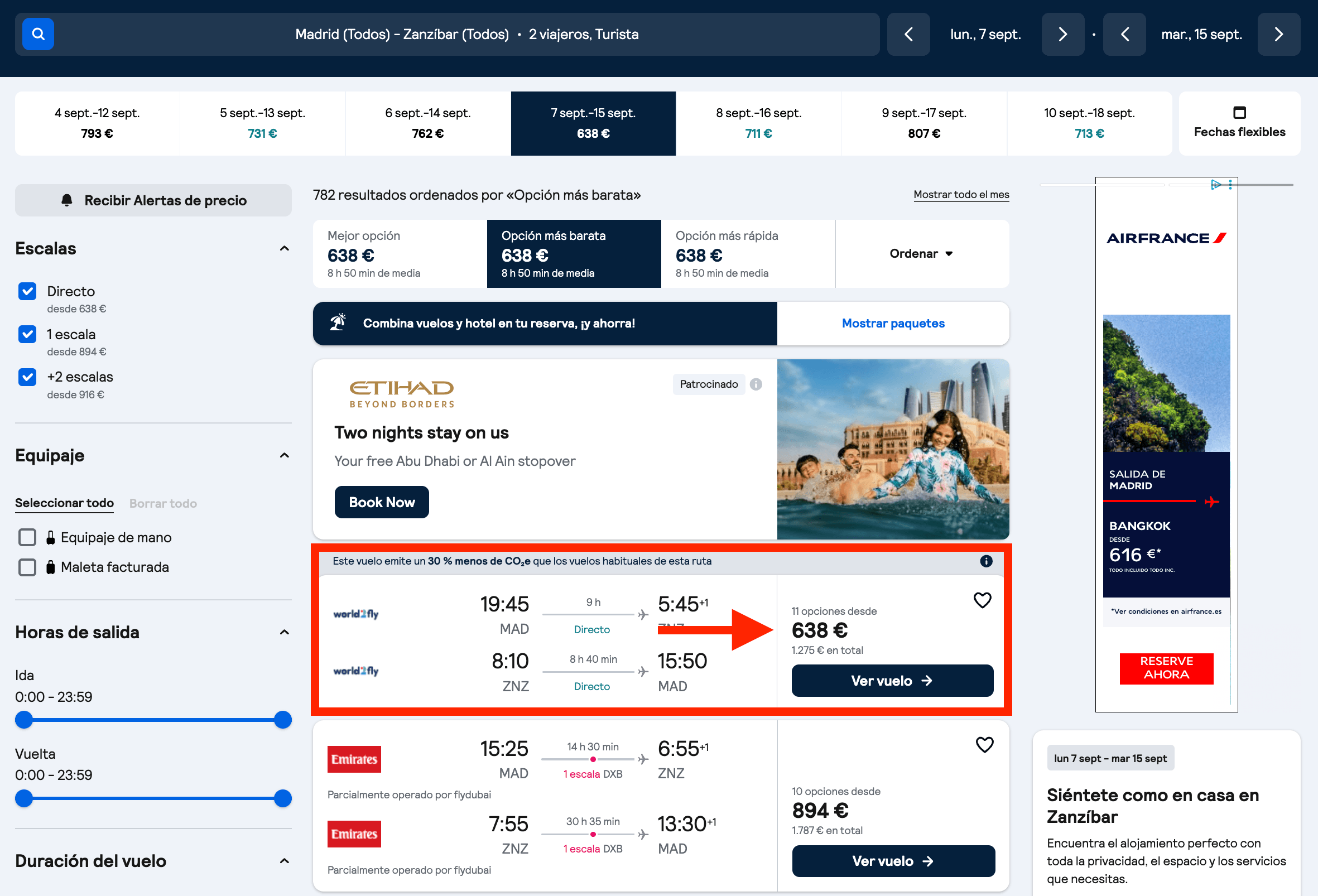Click the bell icon for price alerts
This screenshot has height=896, width=1318.
(67, 200)
